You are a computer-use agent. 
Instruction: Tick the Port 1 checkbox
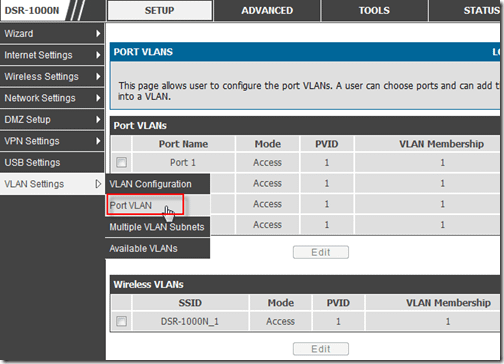click(121, 162)
